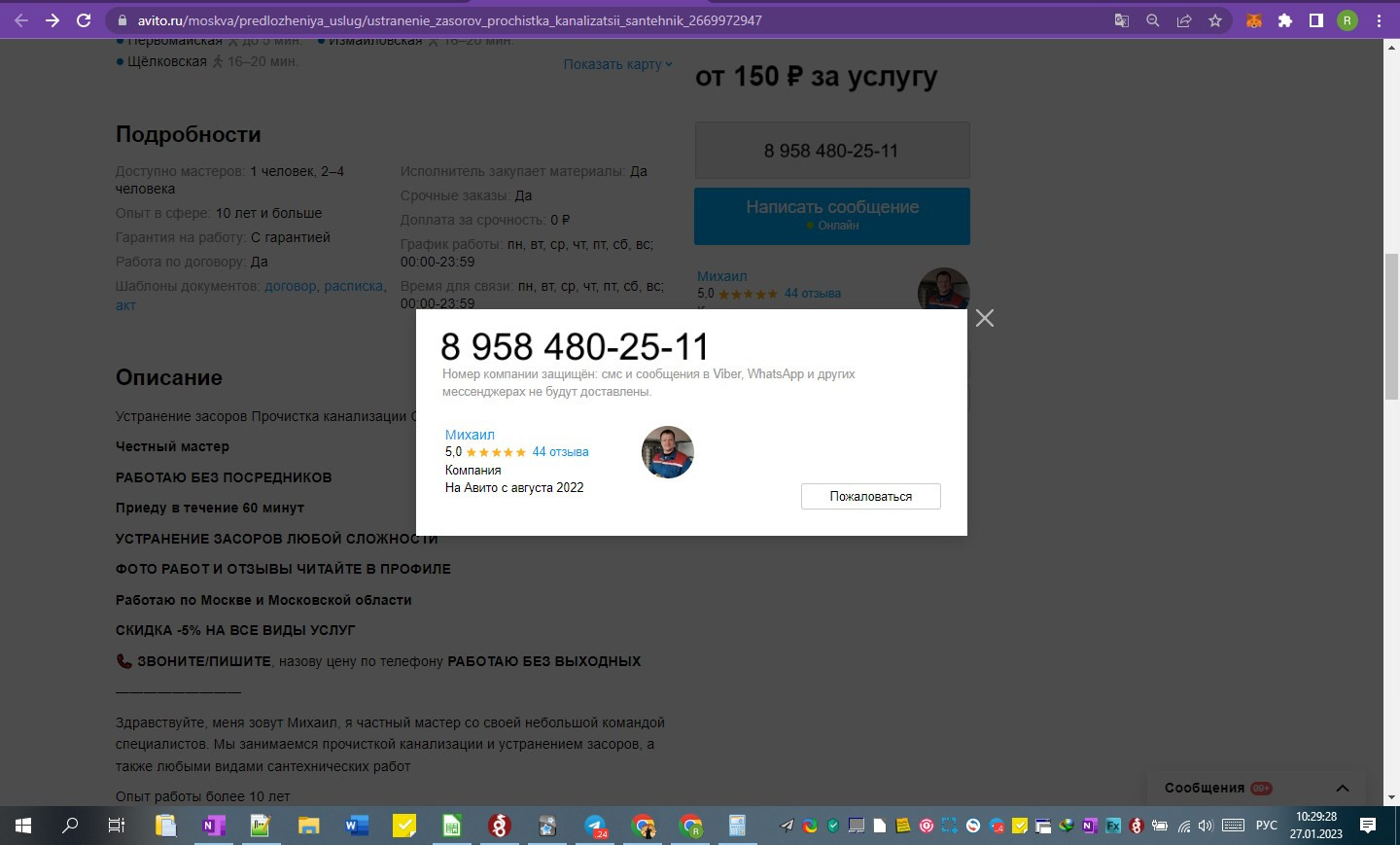Click the Пожаловаться button in popup

click(x=871, y=497)
